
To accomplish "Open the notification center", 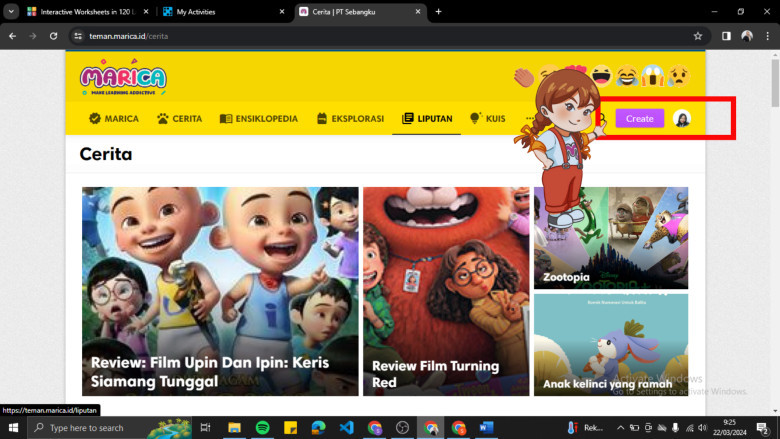I will 763,428.
